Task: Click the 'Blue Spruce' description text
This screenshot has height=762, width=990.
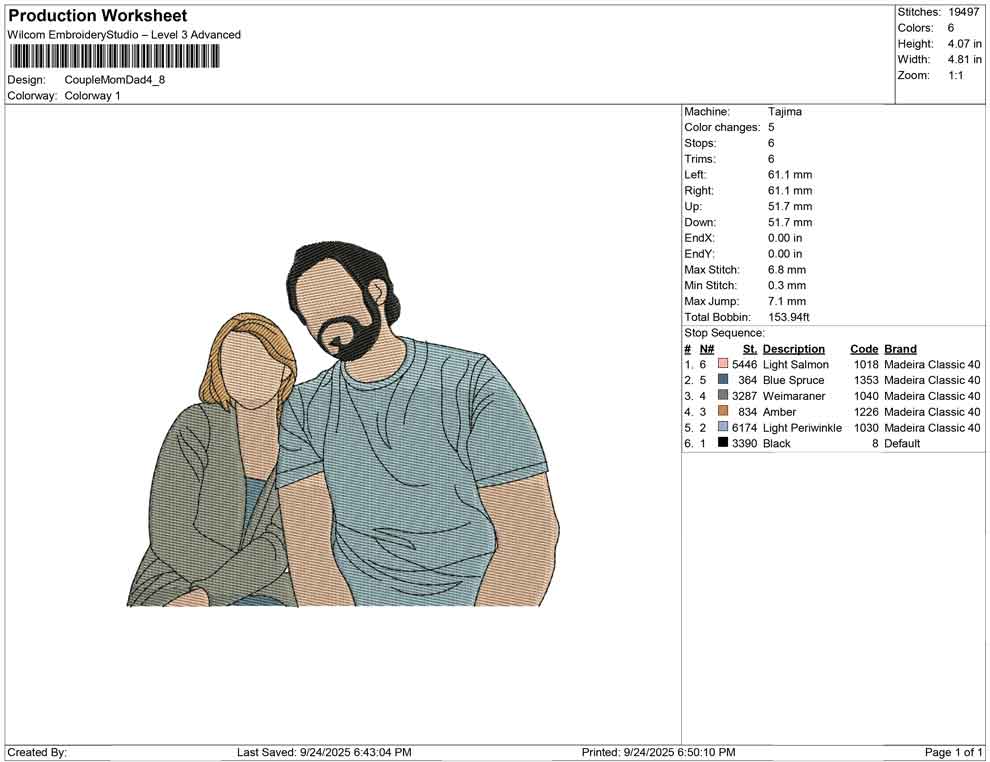Action: 794,380
